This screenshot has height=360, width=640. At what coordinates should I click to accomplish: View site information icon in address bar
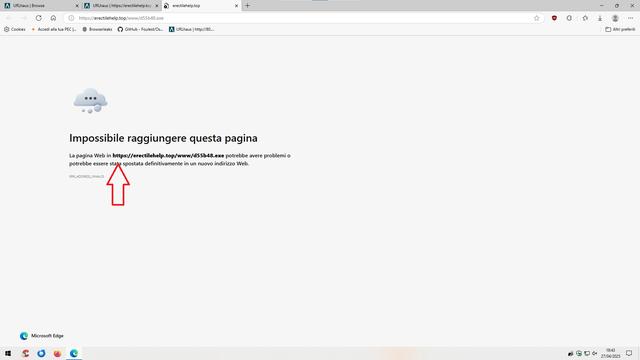pyautogui.click(x=71, y=18)
